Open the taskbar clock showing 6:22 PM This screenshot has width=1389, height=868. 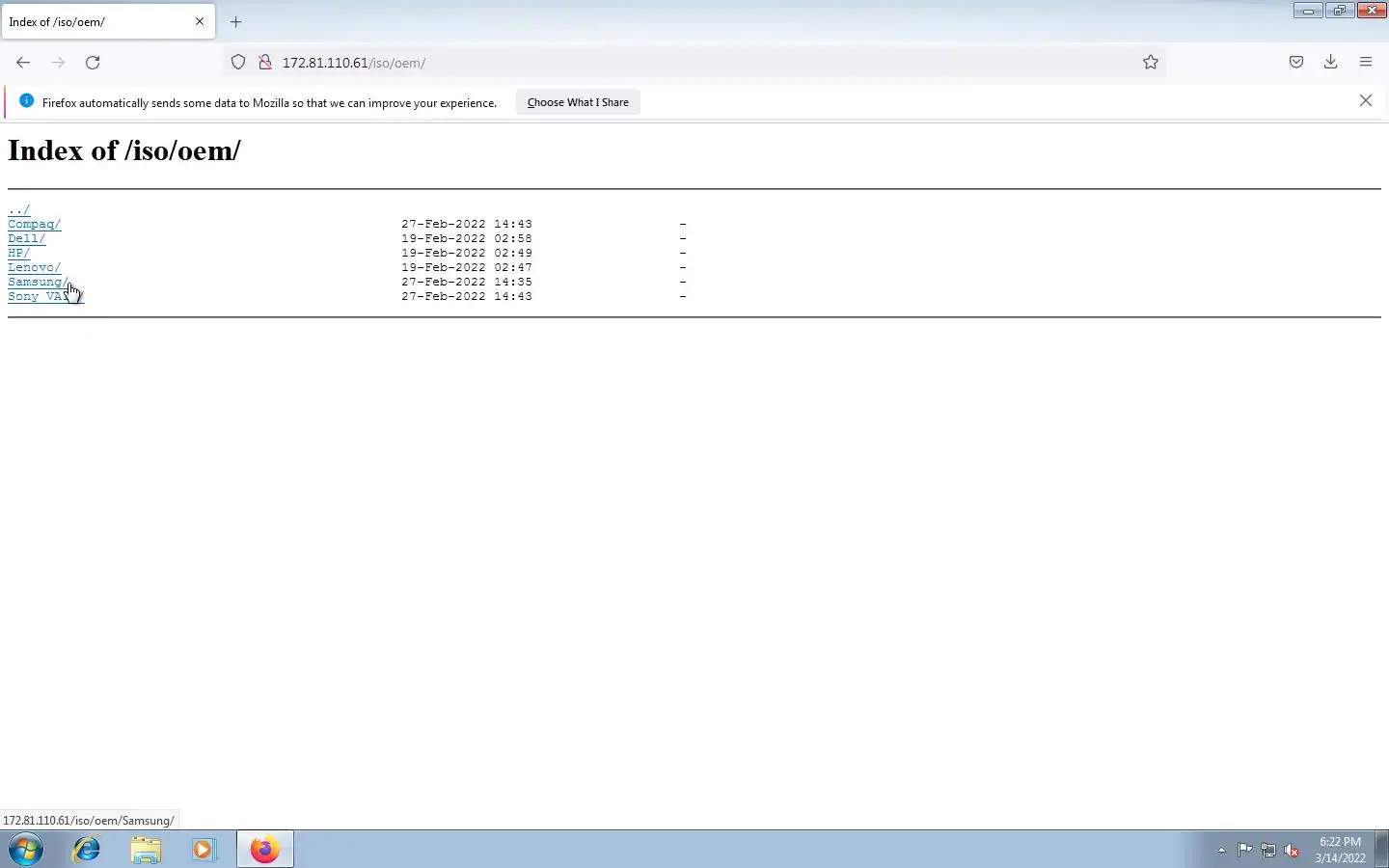[x=1340, y=850]
